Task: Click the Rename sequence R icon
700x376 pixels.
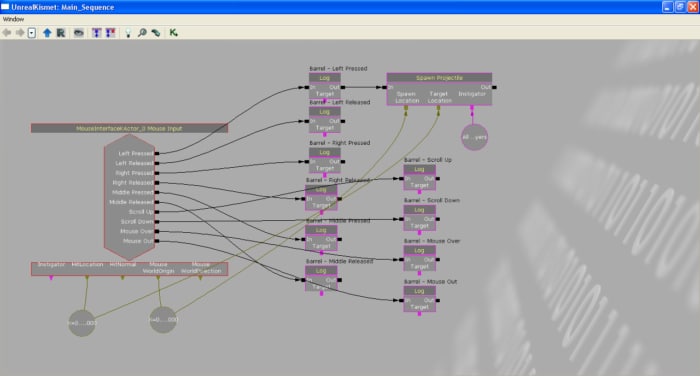Action: 61,33
